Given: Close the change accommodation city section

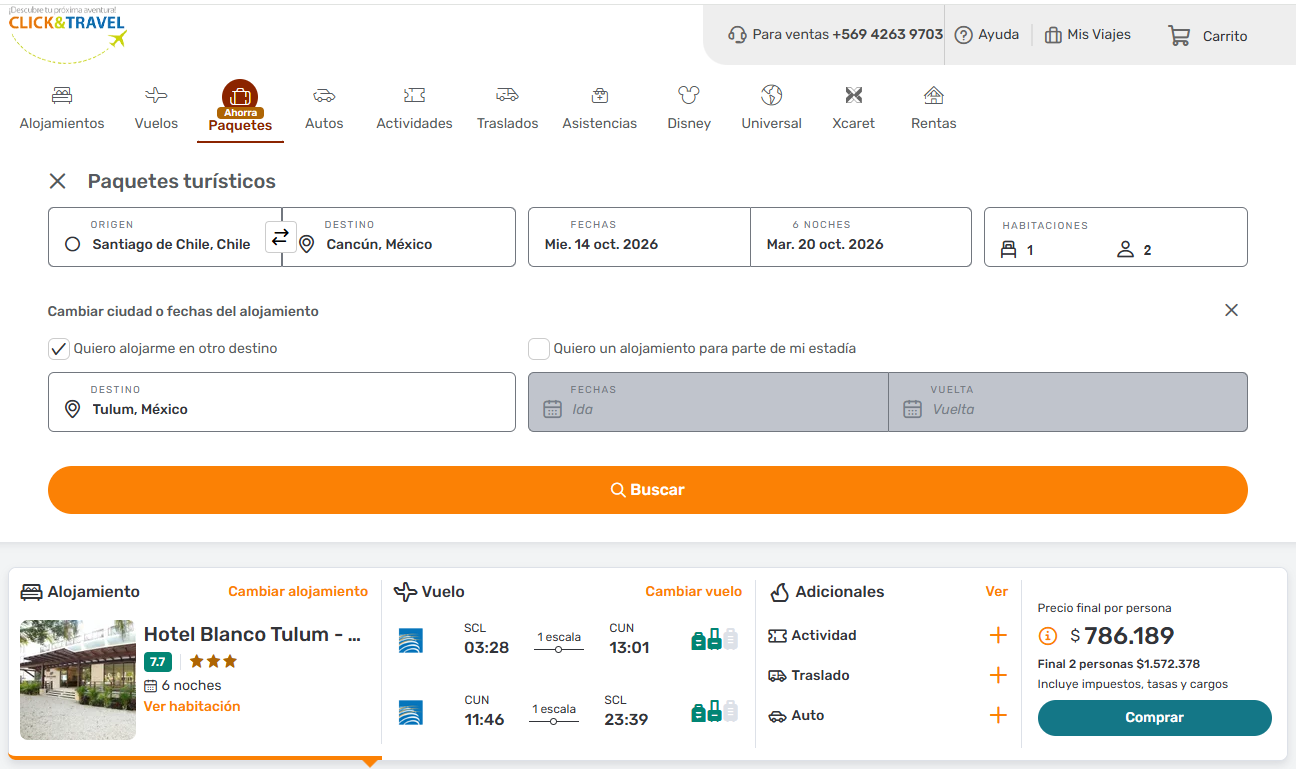Looking at the screenshot, I should pyautogui.click(x=1231, y=310).
